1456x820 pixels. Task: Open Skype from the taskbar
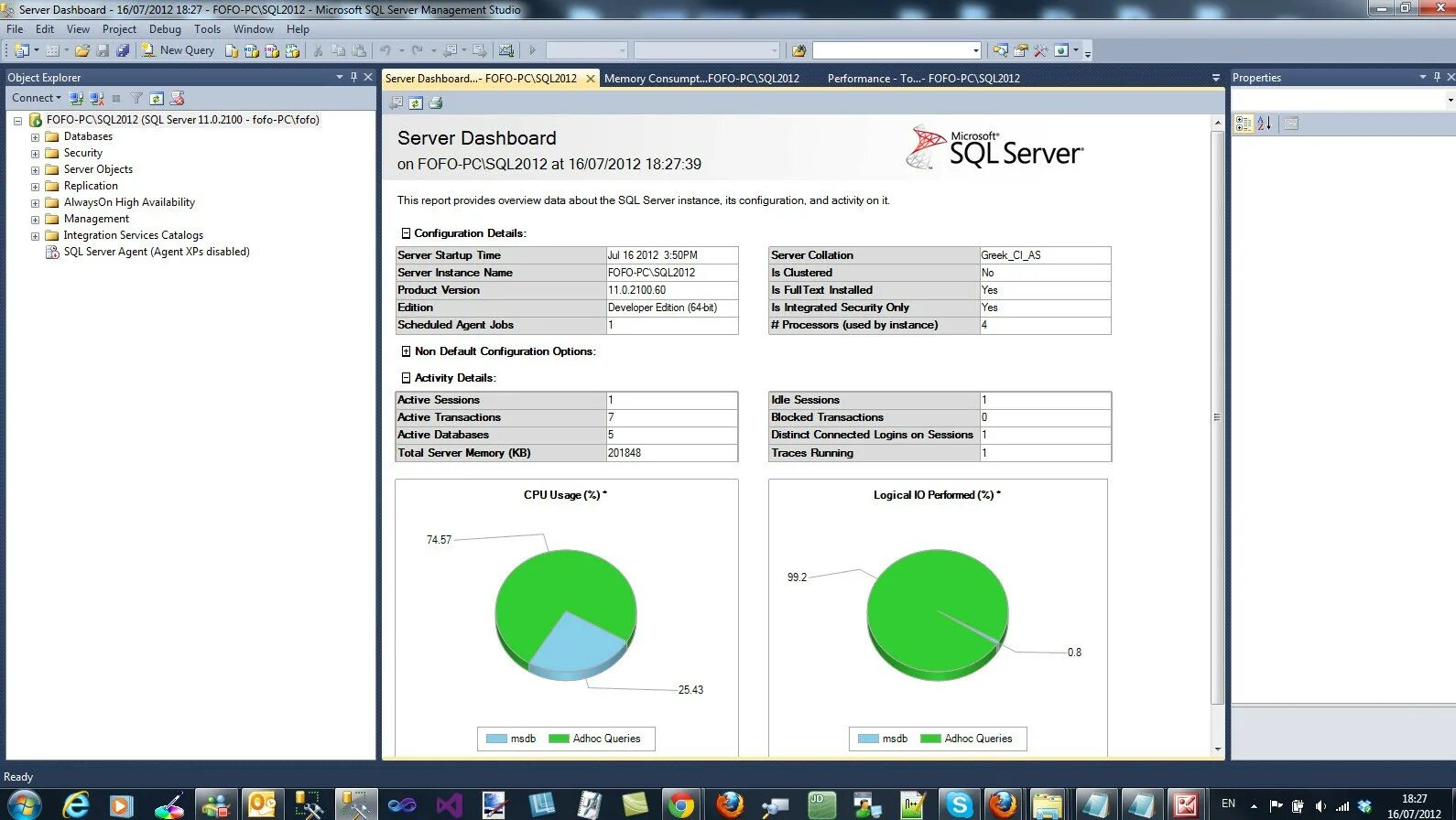click(x=959, y=805)
